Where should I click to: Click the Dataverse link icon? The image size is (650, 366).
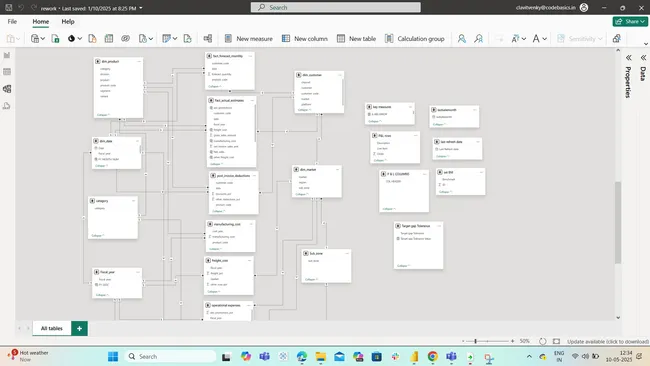125,39
